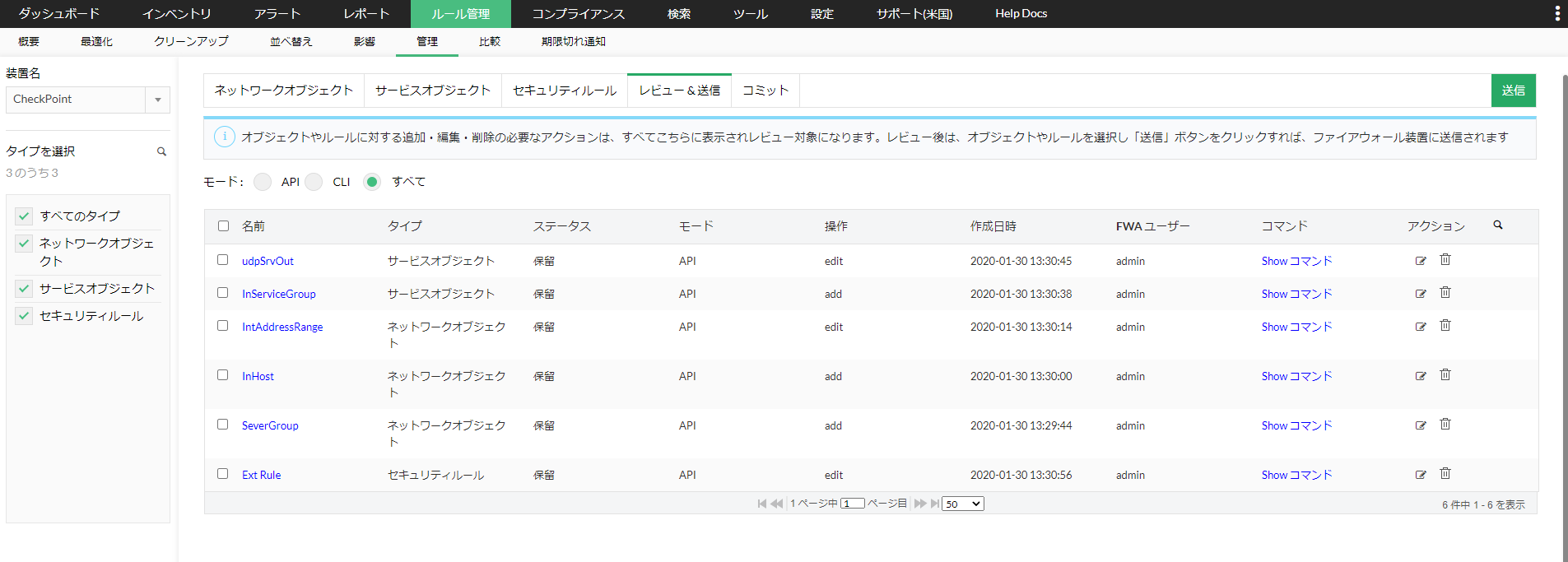Uncheck the セキュリティルール type filter
This screenshot has height=562, width=1568.
25,316
